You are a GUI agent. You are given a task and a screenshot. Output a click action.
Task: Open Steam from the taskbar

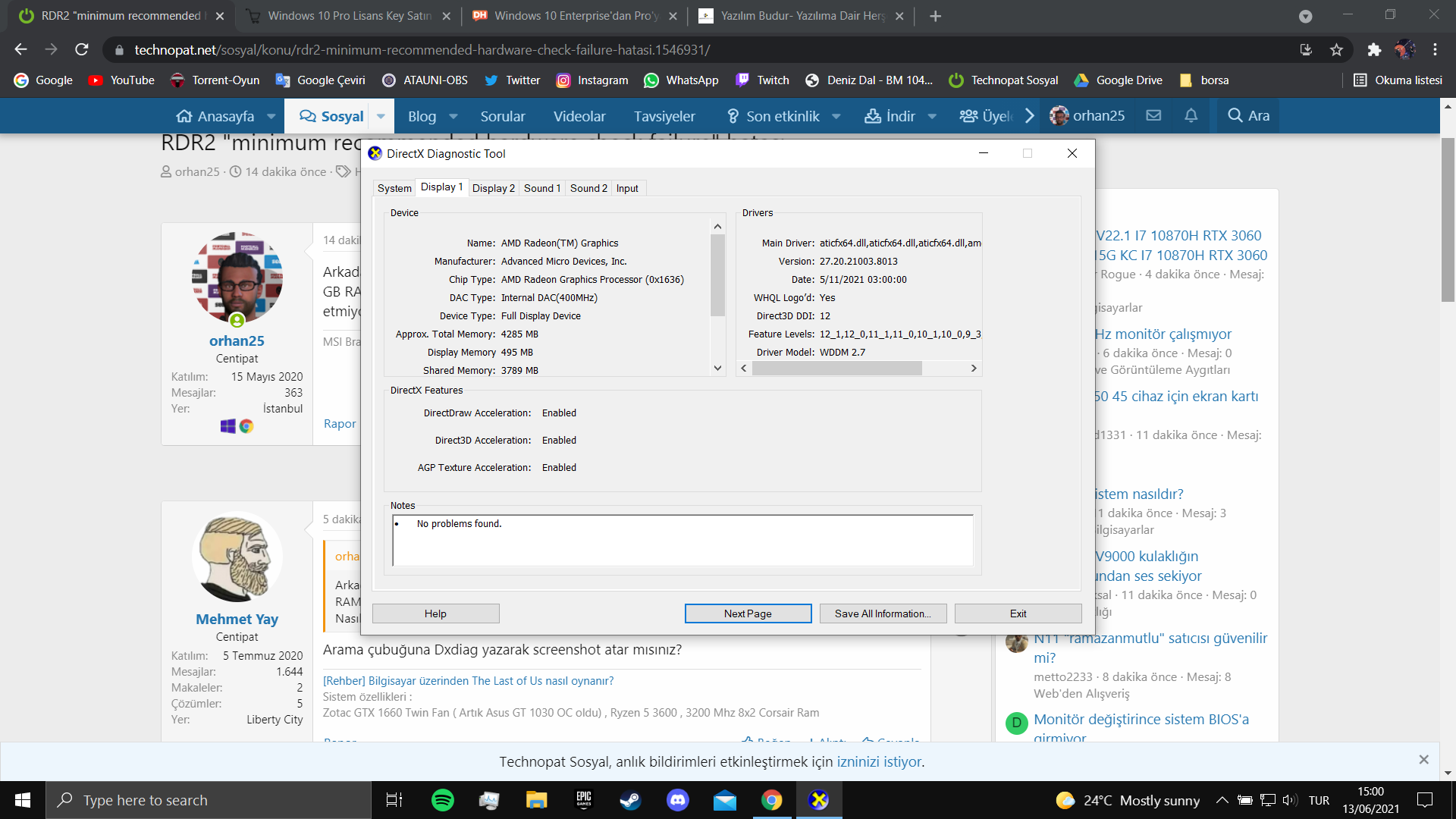pos(630,800)
